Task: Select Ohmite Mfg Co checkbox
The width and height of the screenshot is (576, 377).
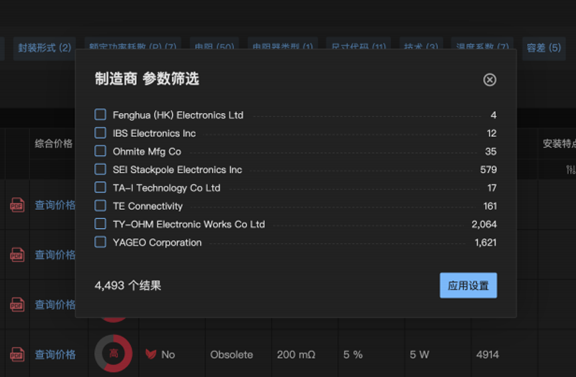Action: coord(100,151)
